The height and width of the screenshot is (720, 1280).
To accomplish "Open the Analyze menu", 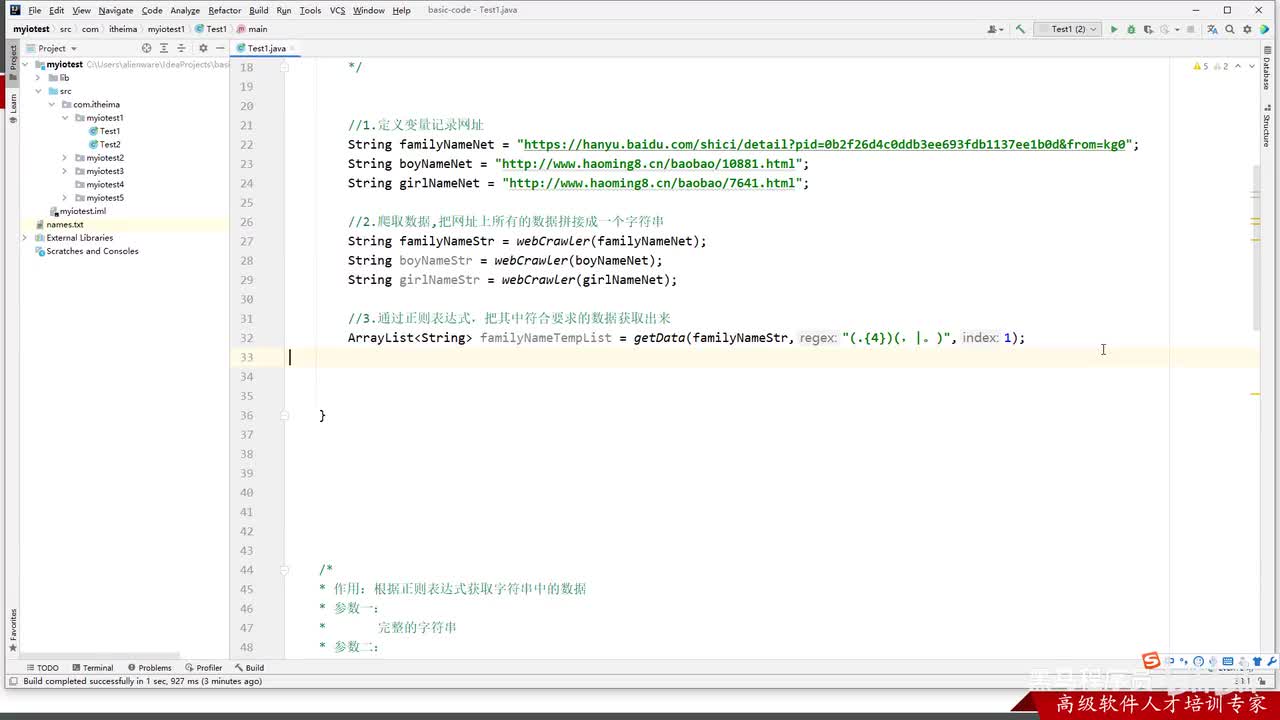I will point(185,10).
